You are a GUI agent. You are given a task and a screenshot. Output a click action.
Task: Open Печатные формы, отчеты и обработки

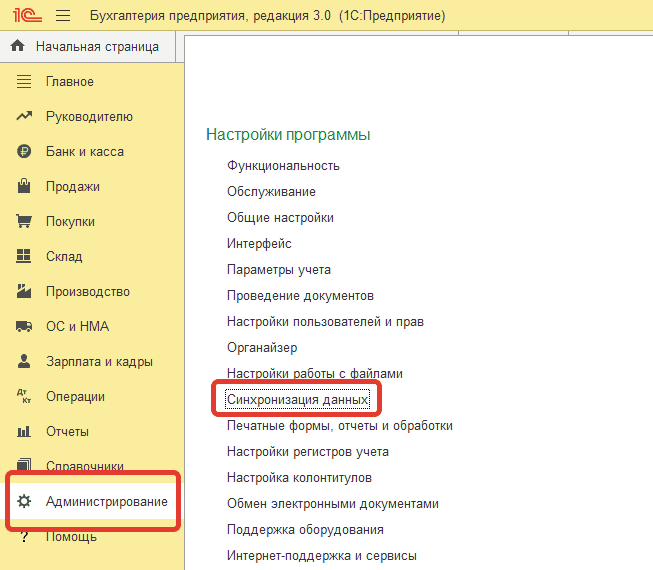pyautogui.click(x=340, y=426)
